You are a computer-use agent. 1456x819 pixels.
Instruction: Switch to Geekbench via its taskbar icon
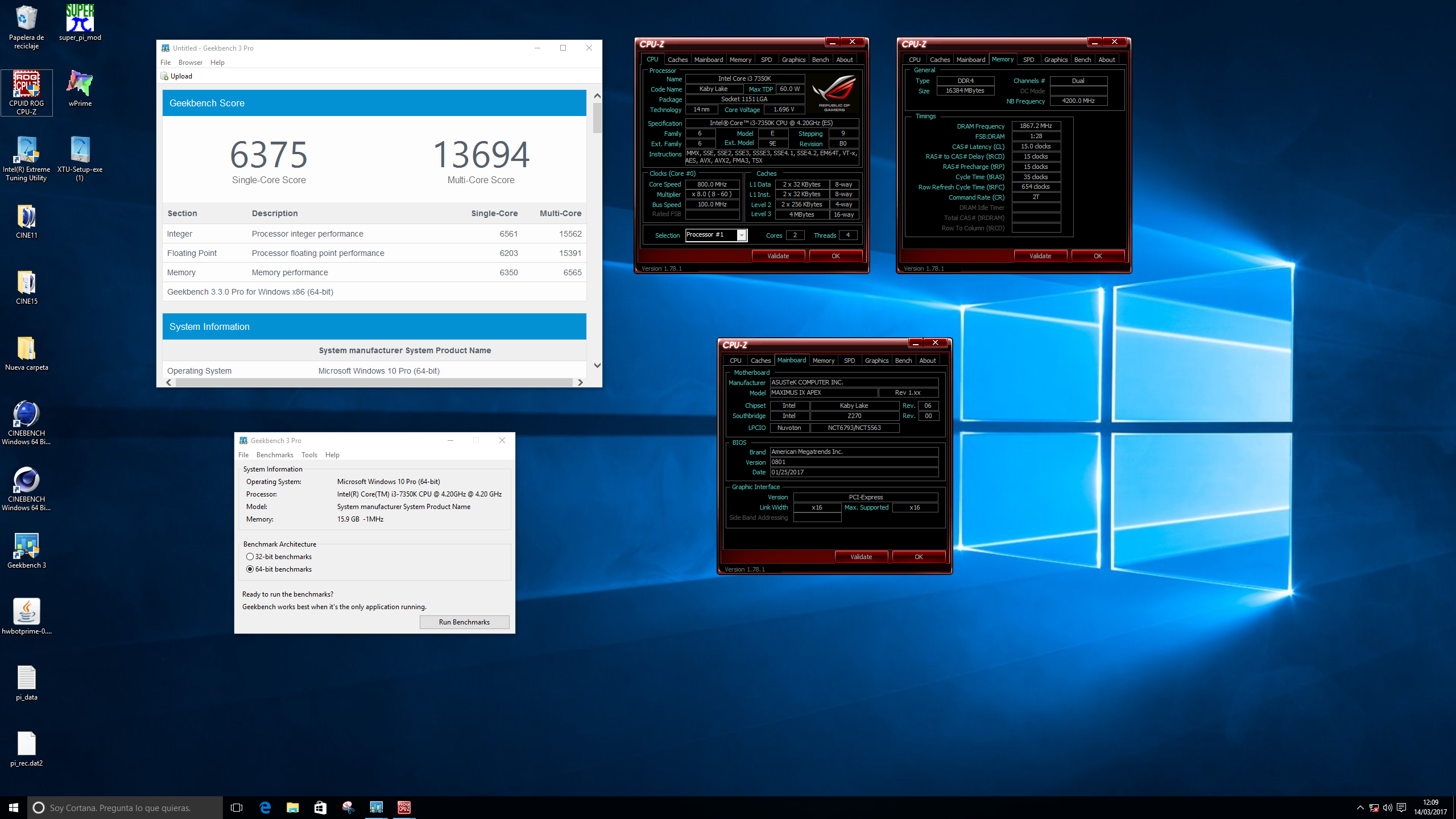(376, 808)
